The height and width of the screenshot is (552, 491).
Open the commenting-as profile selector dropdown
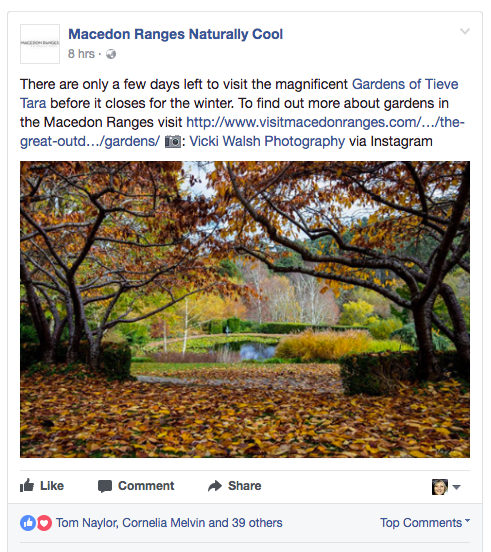click(x=446, y=487)
